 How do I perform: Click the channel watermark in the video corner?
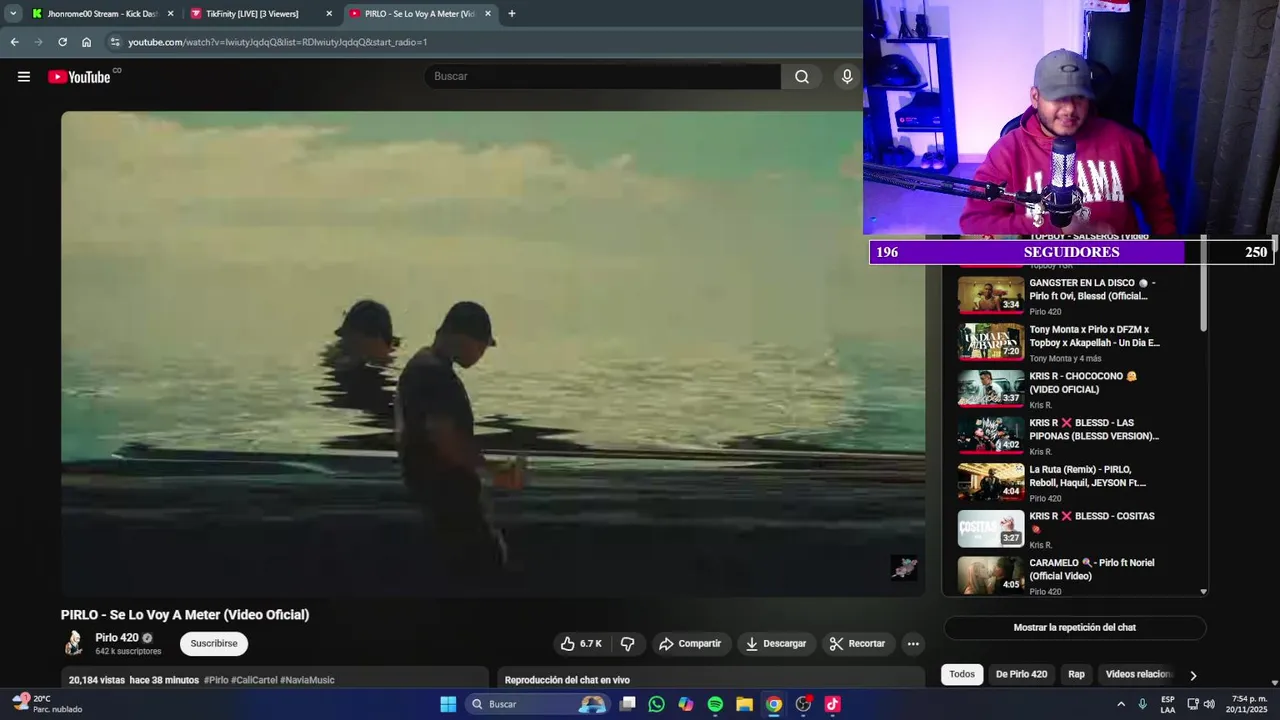904,568
